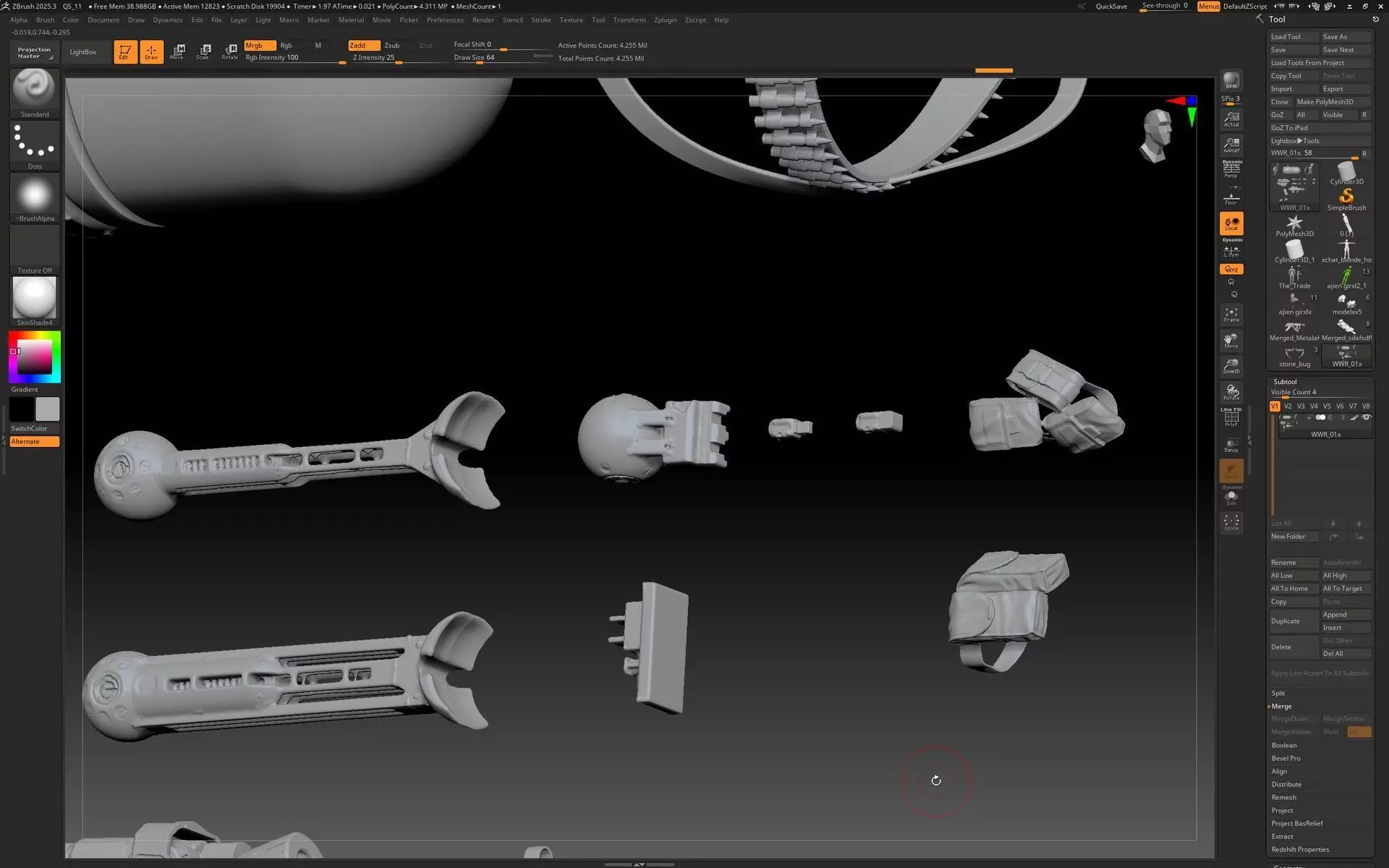Disable the Zadd mode
Image resolution: width=1389 pixels, height=868 pixels.
pos(363,45)
